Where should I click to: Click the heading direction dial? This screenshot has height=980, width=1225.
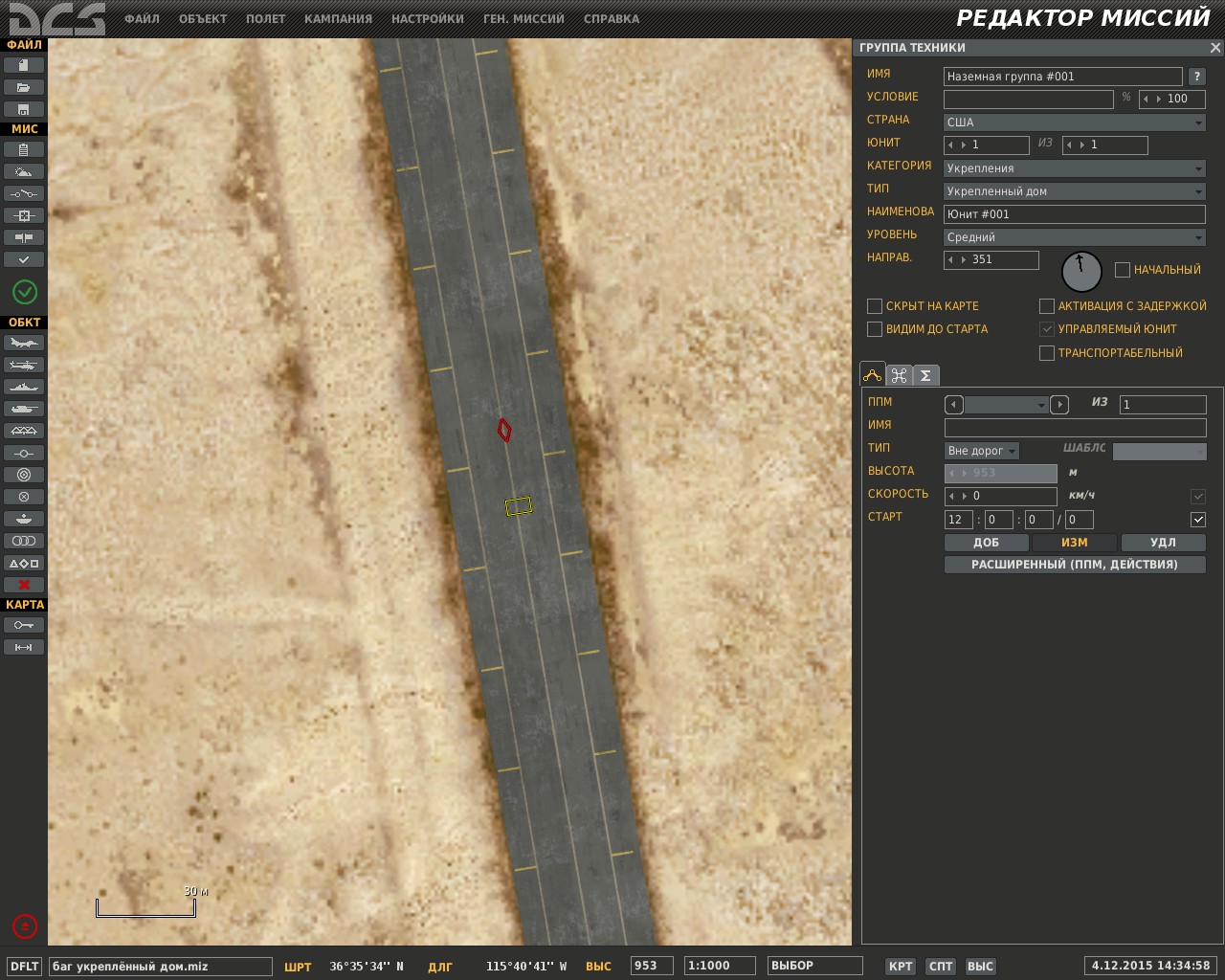click(x=1081, y=272)
